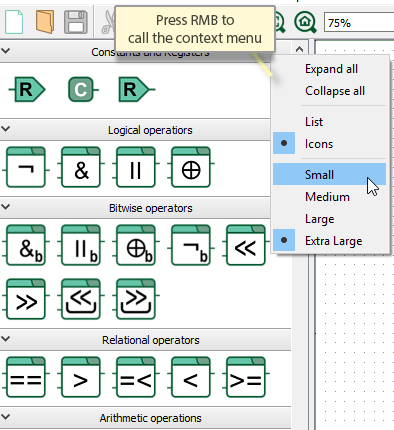Image resolution: width=394 pixels, height=430 pixels.
Task: Click Collapse all in context menu
Action: pyautogui.click(x=329, y=91)
